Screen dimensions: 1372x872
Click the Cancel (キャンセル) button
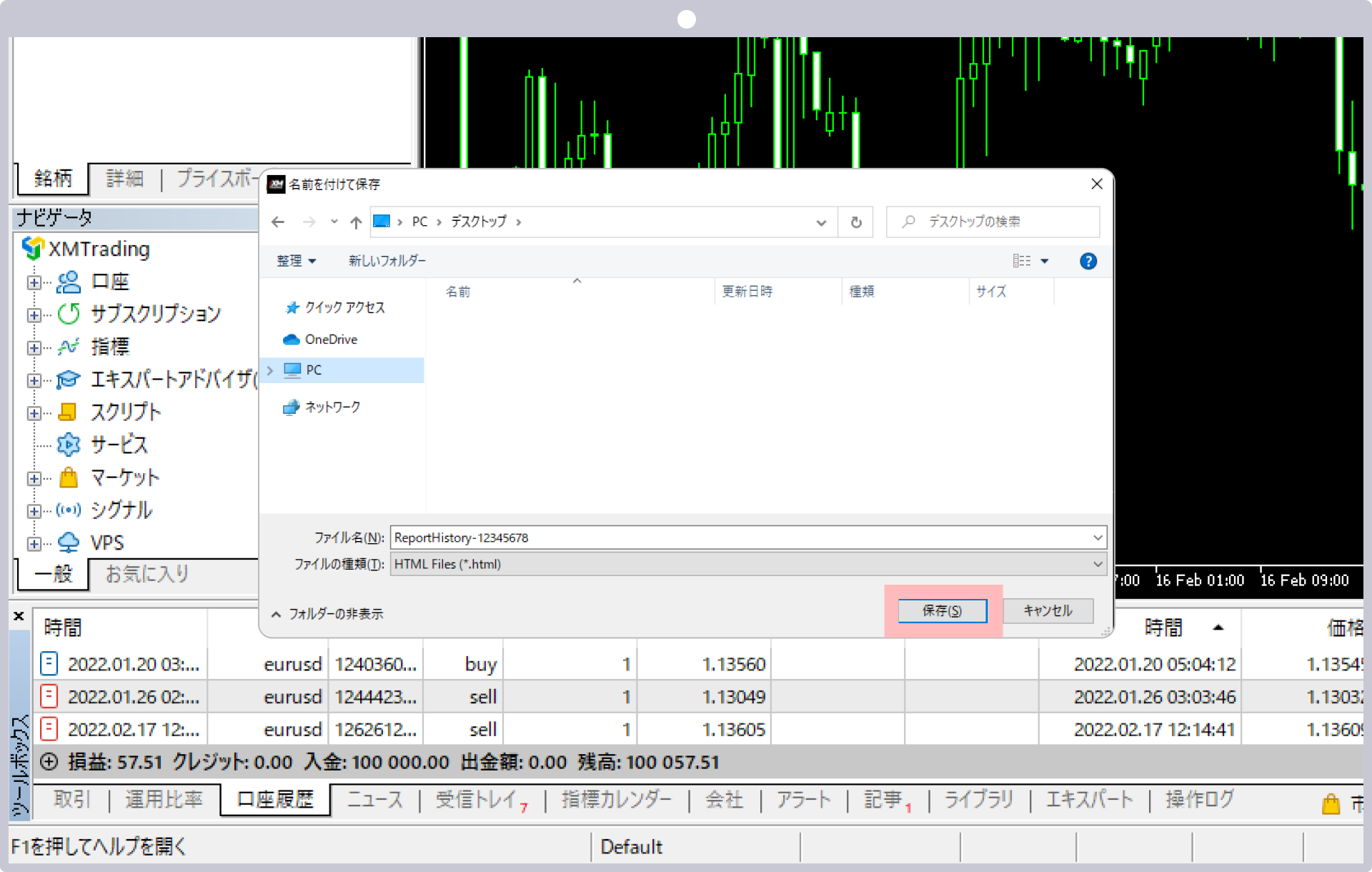pos(1048,610)
